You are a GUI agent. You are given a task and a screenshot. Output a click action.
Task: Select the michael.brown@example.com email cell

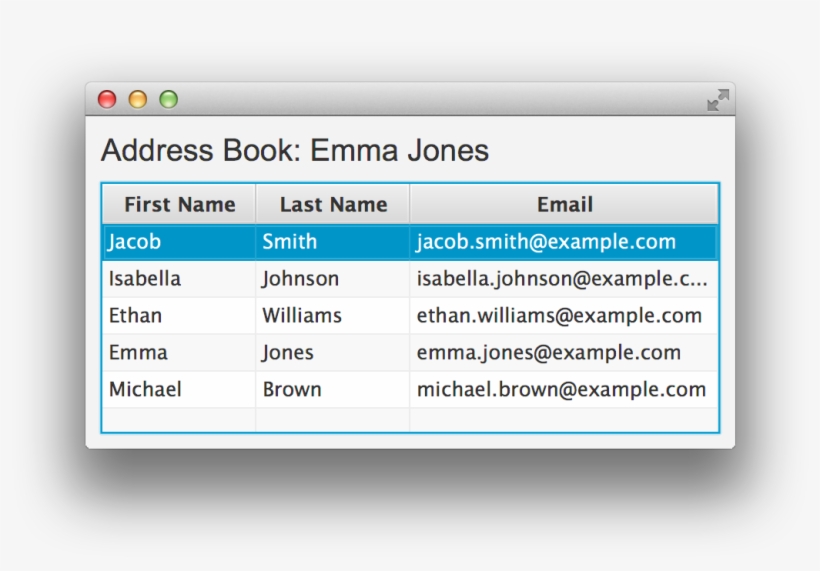tap(561, 390)
